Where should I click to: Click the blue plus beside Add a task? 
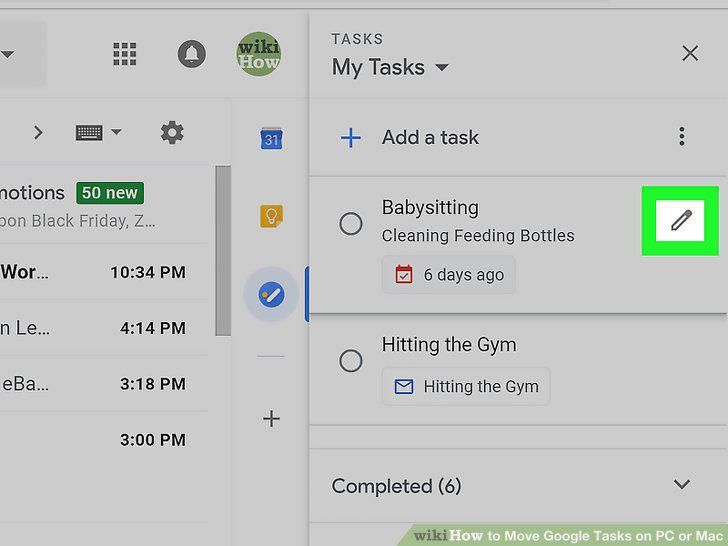(x=351, y=138)
